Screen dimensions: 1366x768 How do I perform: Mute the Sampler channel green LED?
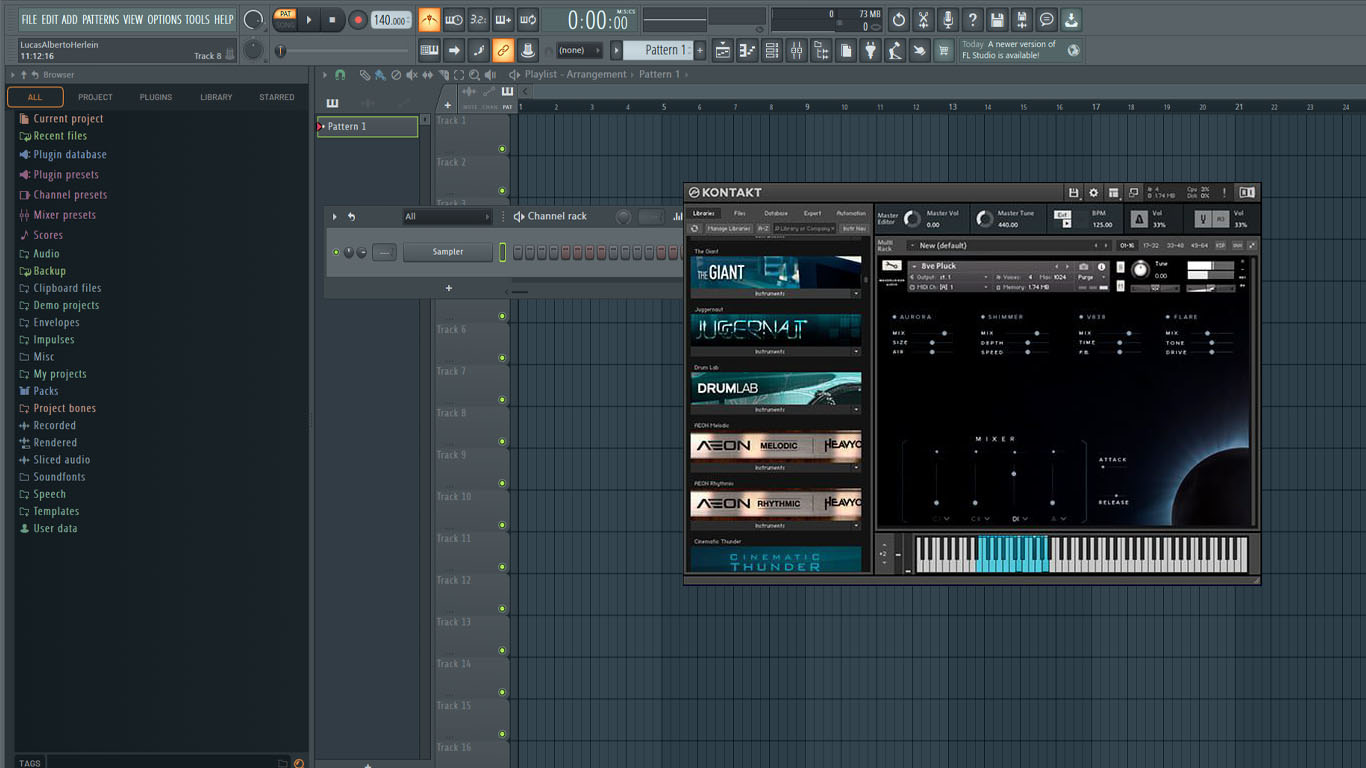336,252
